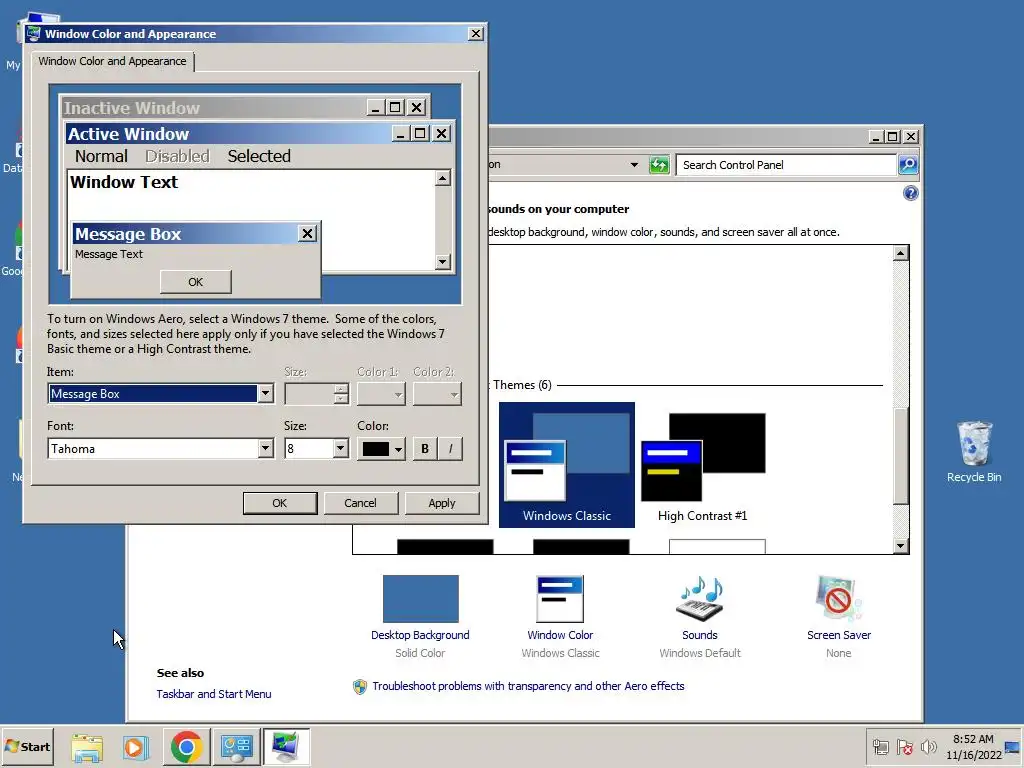The image size is (1024, 768).
Task: Click the preview Window Text scroll-down arrow
Action: click(x=443, y=262)
